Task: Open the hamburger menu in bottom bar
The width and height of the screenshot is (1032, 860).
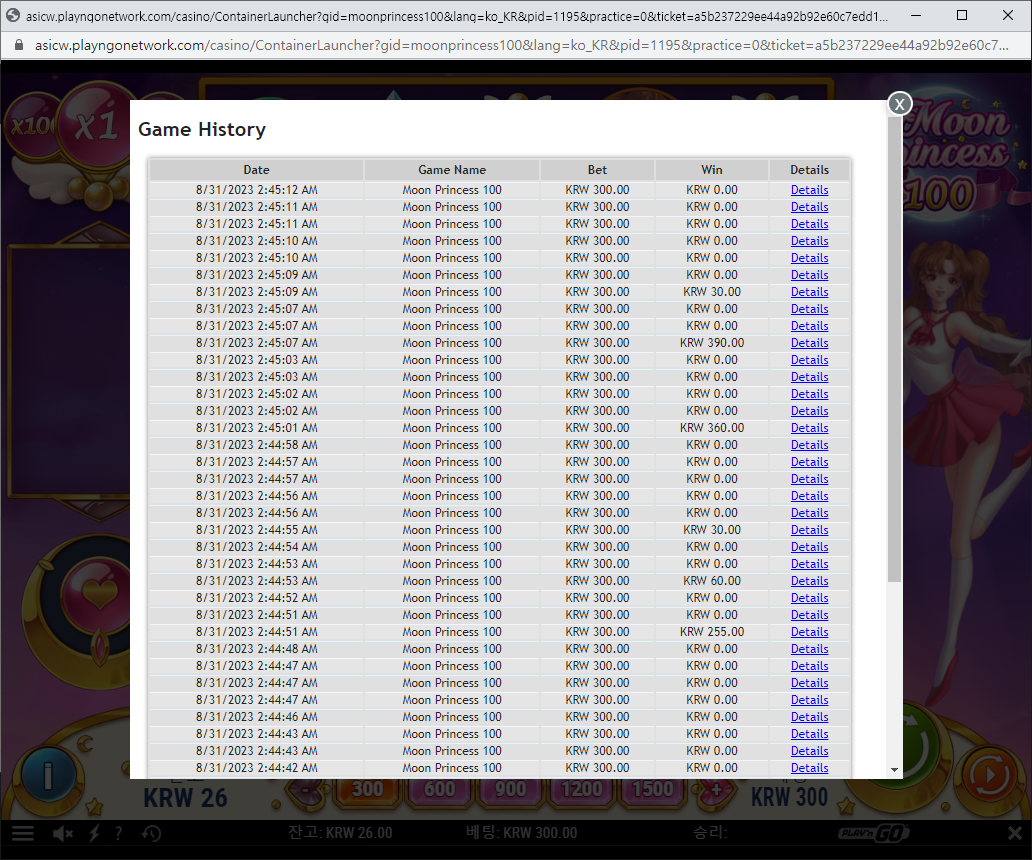Action: click(x=23, y=833)
